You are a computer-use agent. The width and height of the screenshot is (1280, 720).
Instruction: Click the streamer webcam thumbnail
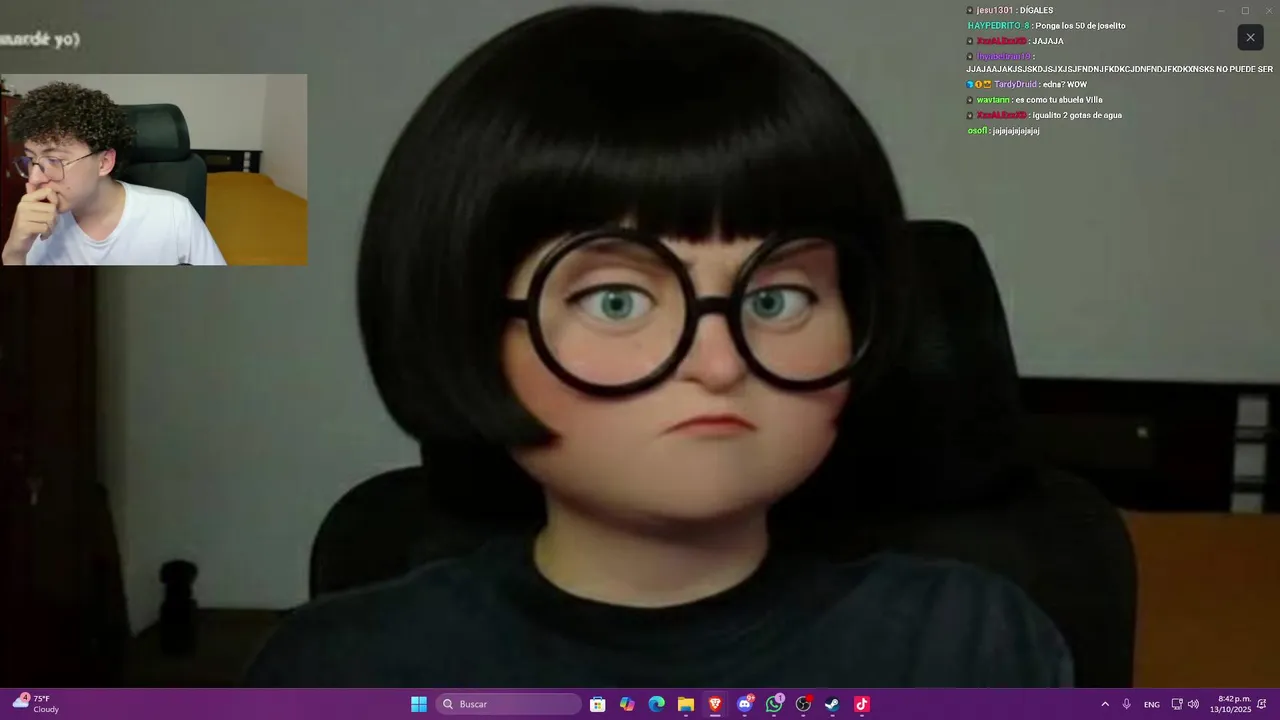[x=154, y=169]
